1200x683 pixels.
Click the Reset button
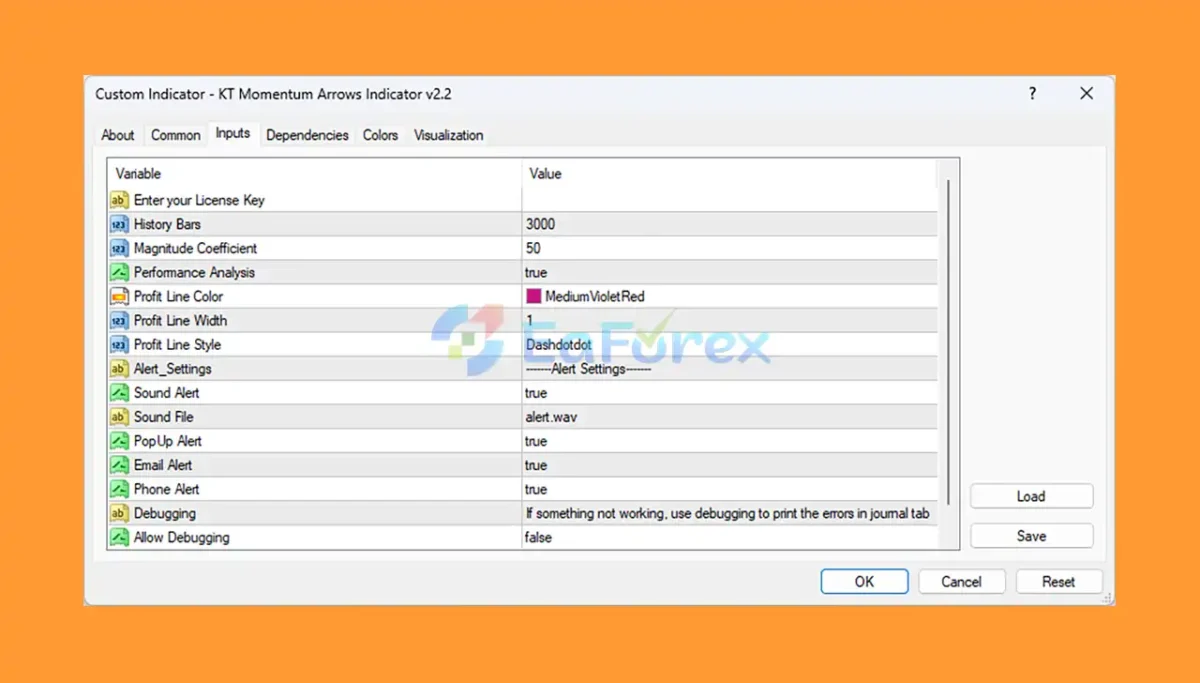(1059, 581)
